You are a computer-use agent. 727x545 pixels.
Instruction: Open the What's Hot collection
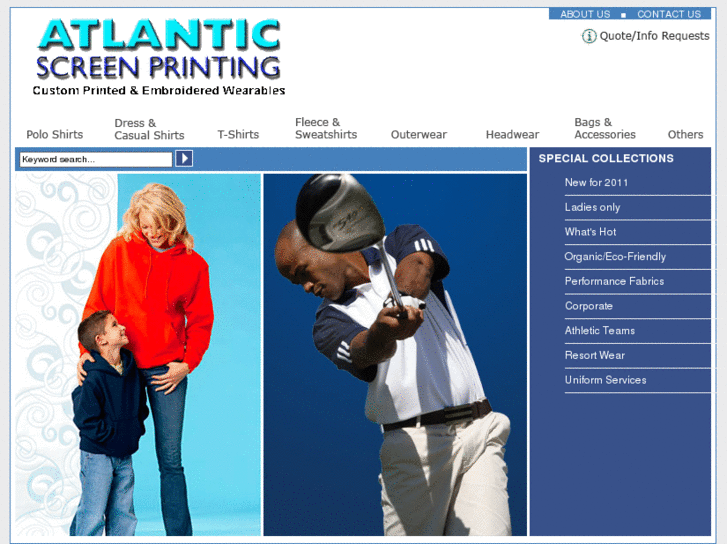coord(590,232)
